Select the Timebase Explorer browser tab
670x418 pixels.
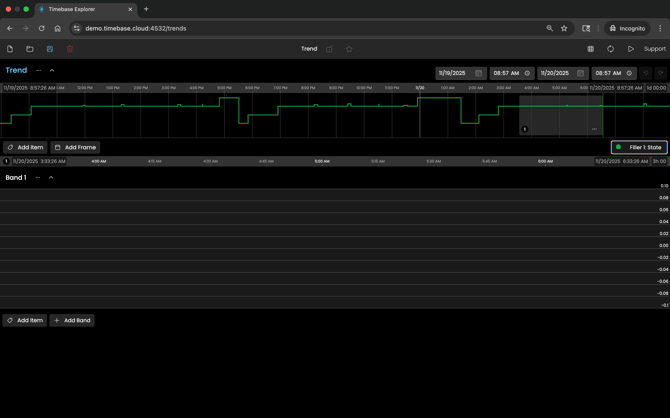pyautogui.click(x=85, y=9)
